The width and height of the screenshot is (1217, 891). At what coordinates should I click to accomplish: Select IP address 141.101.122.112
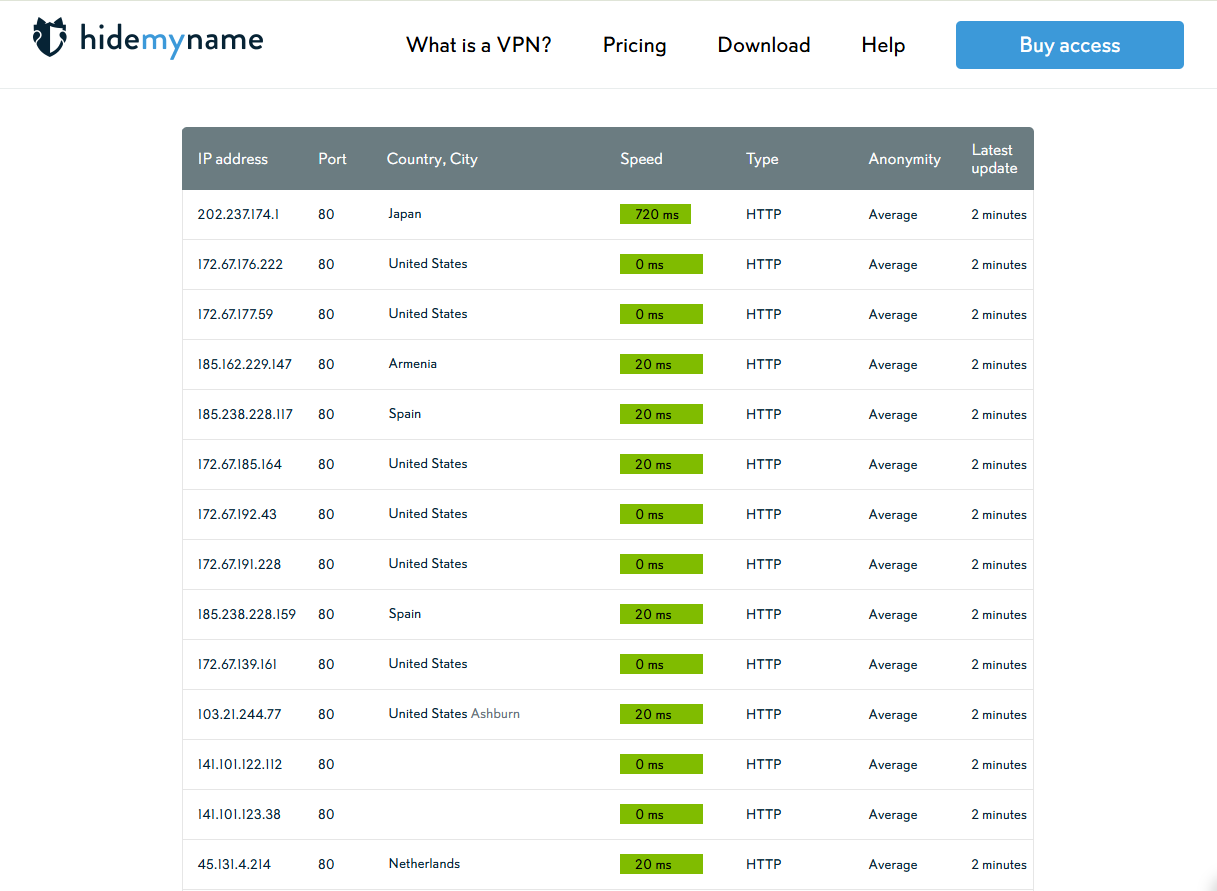coord(240,764)
